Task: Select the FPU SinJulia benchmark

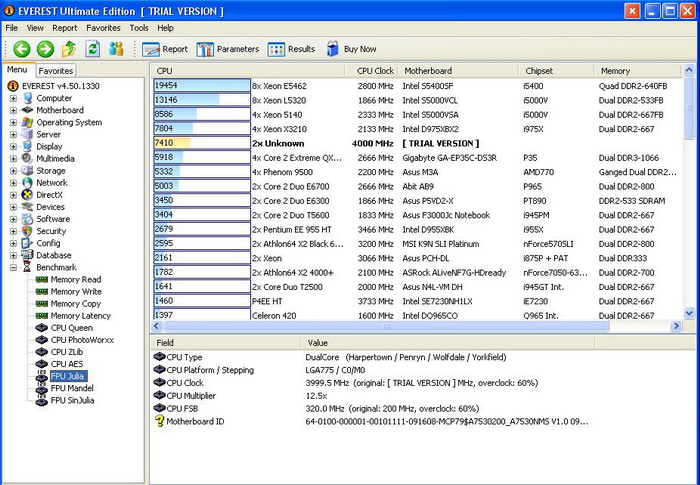Action: point(73,400)
